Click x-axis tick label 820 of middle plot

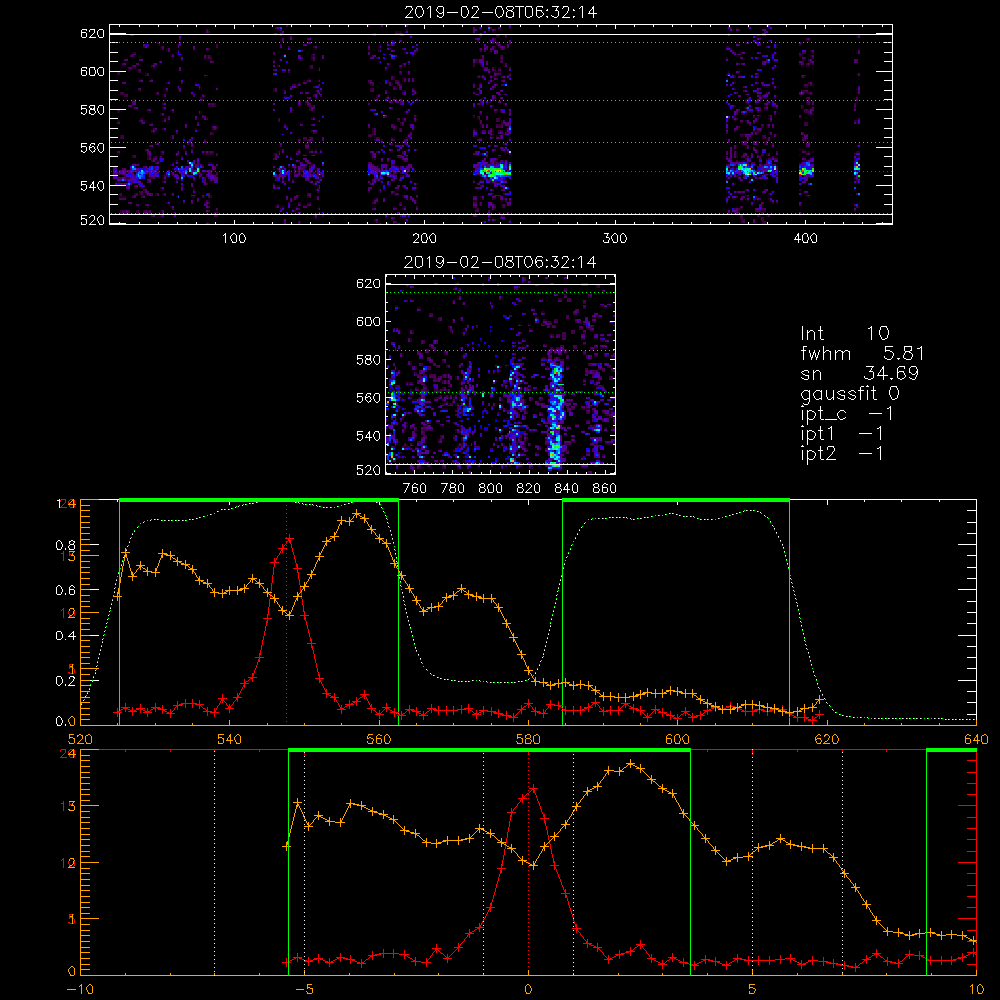pos(529,489)
